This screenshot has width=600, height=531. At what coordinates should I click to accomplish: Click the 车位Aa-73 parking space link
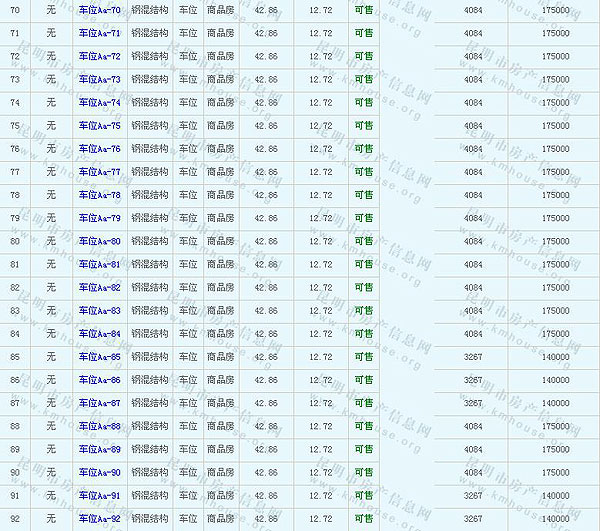click(x=99, y=79)
